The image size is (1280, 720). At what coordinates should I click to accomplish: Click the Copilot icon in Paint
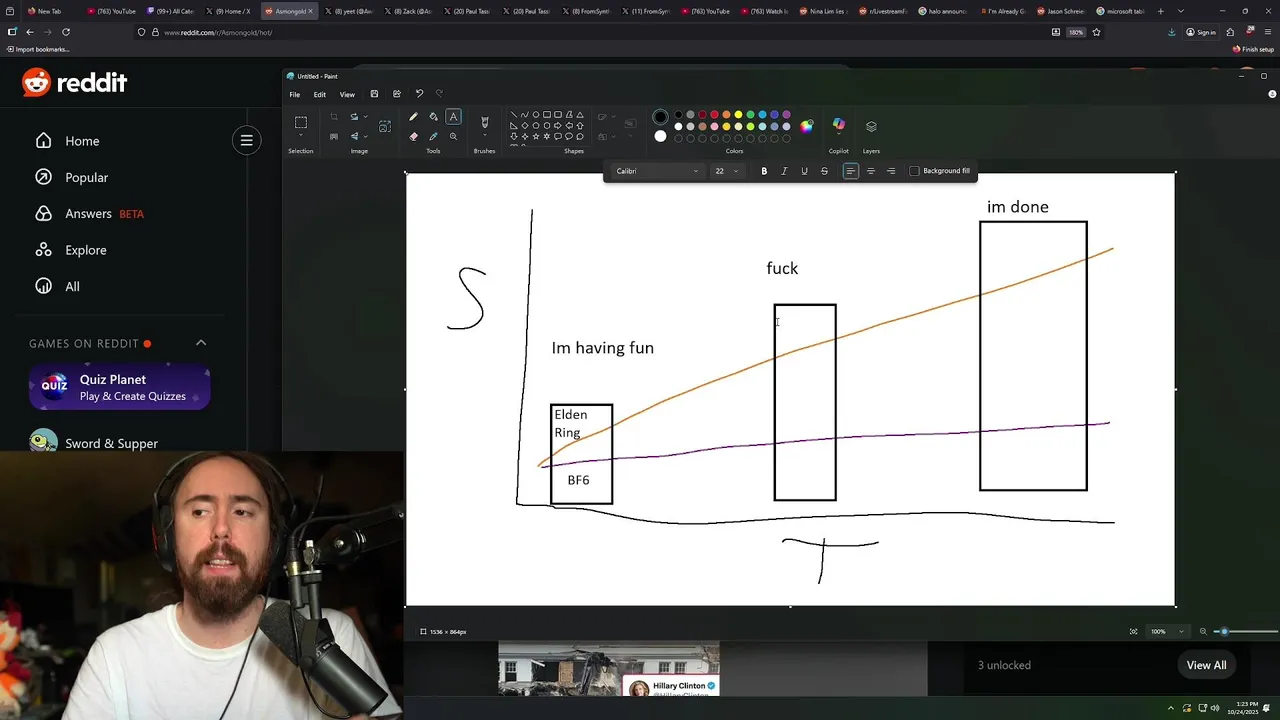(839, 125)
